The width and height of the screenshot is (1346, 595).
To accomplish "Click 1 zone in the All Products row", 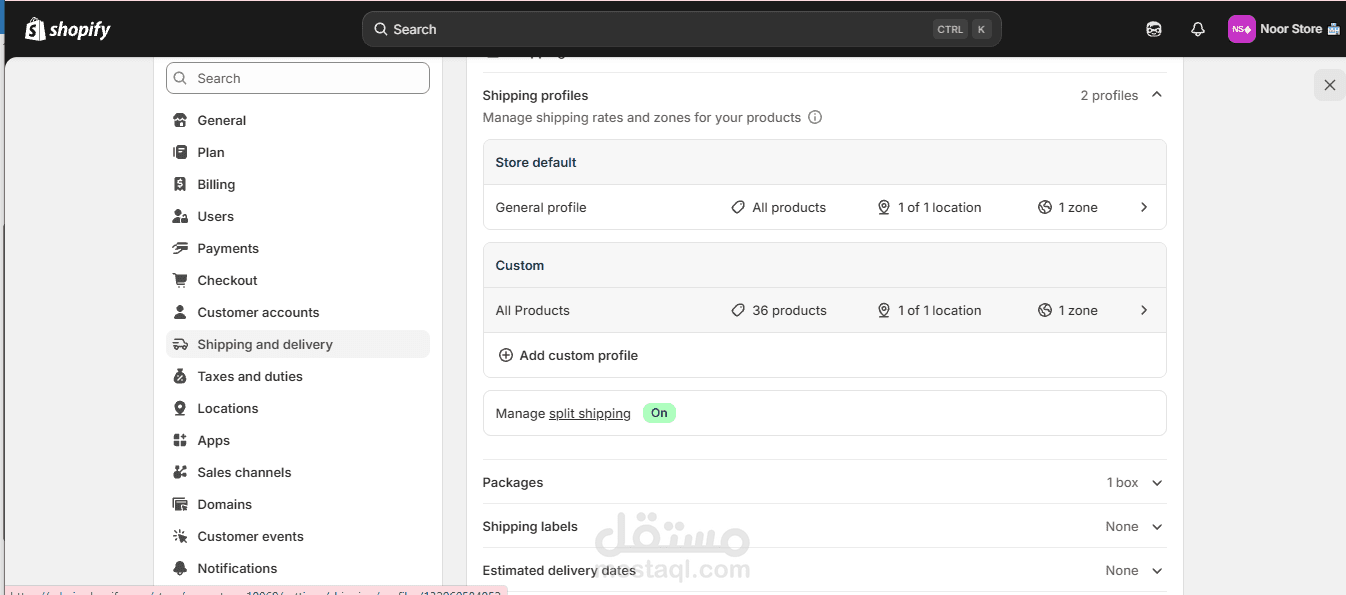I will pos(1078,310).
